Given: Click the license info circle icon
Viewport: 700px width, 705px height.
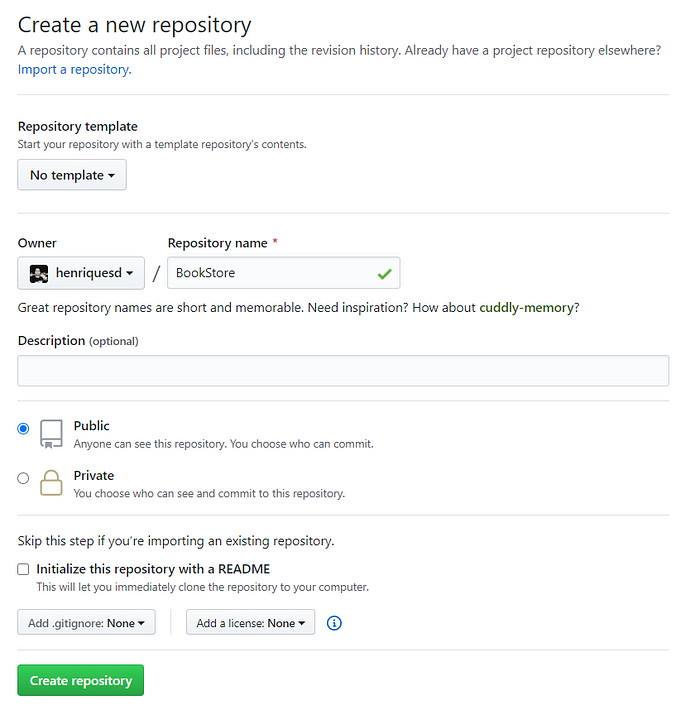Looking at the screenshot, I should (334, 623).
